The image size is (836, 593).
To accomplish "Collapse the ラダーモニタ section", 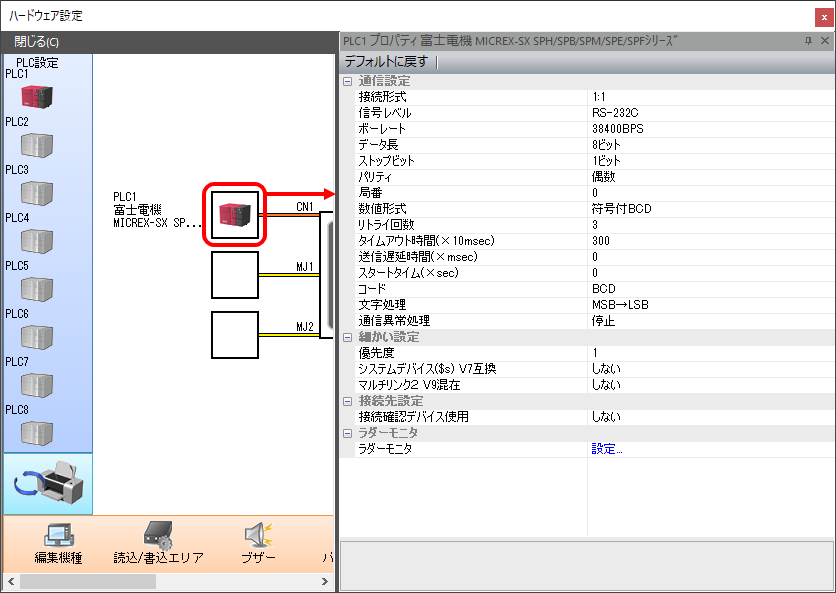I will click(347, 433).
